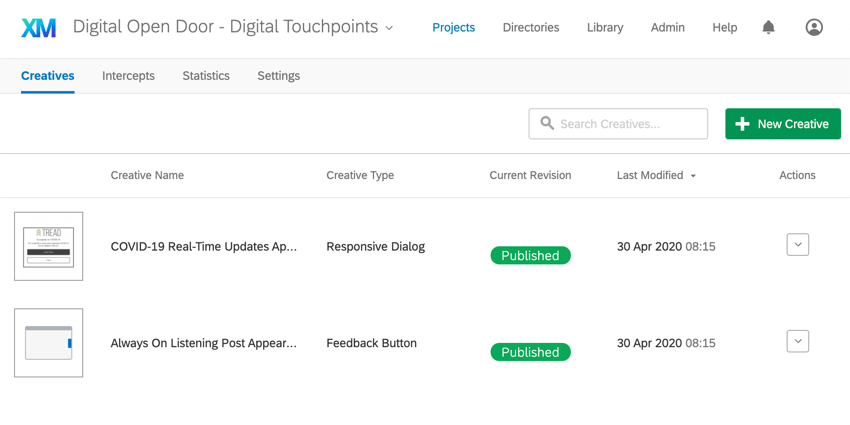
Task: Open the Always On Listening Post thumbnail
Action: [49, 343]
